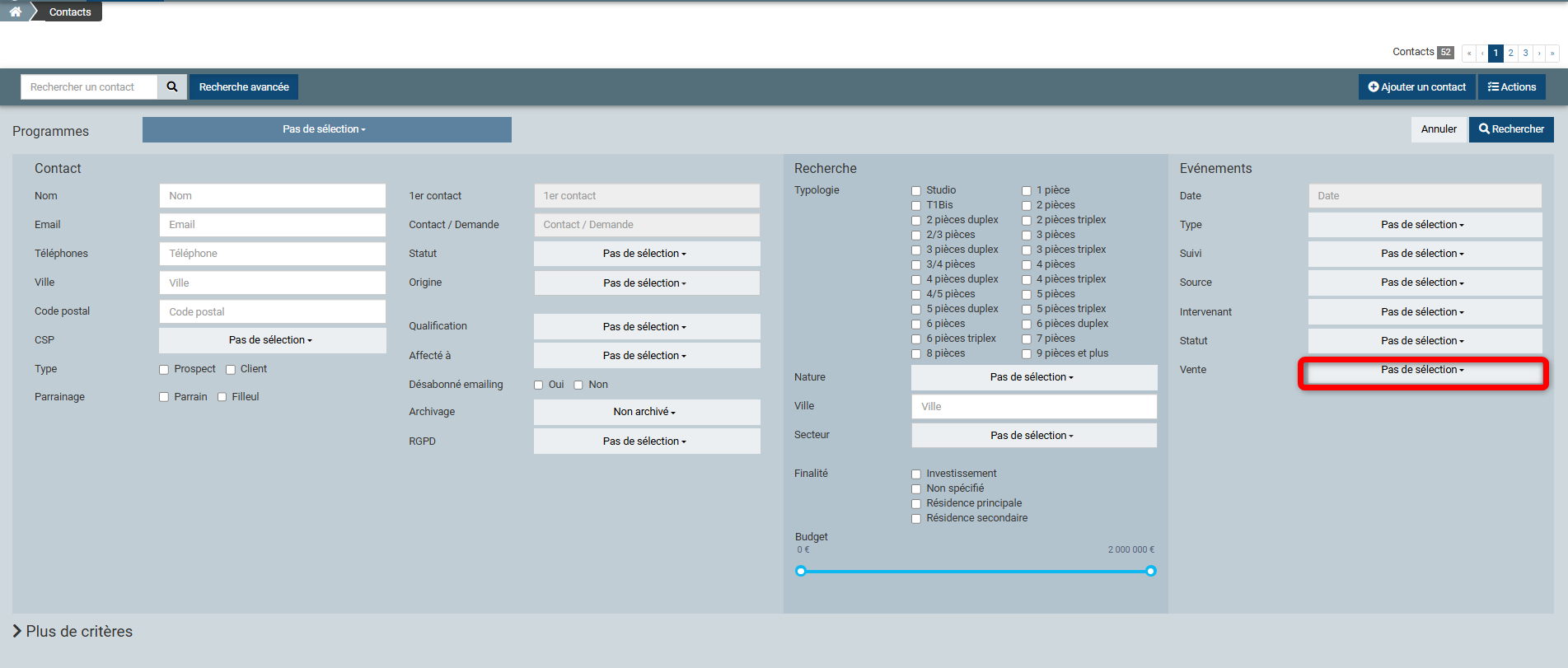Image resolution: width=1568 pixels, height=668 pixels.
Task: Expand the Plus de critères section
Action: 73,631
